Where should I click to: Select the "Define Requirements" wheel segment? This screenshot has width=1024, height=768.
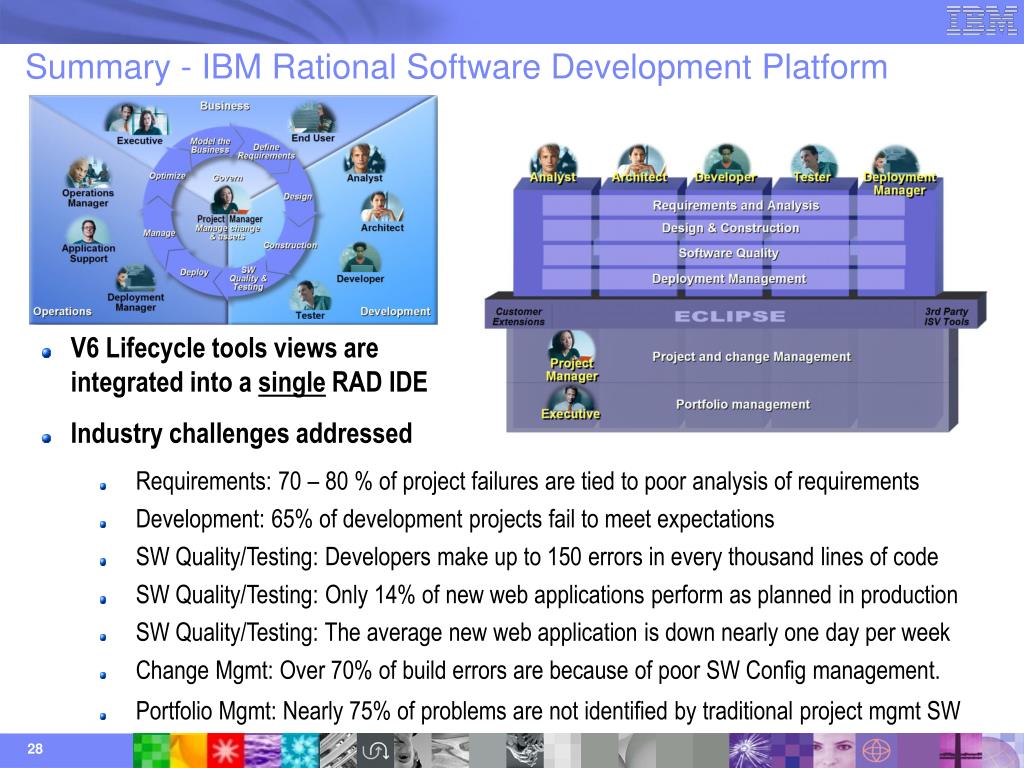tap(266, 152)
